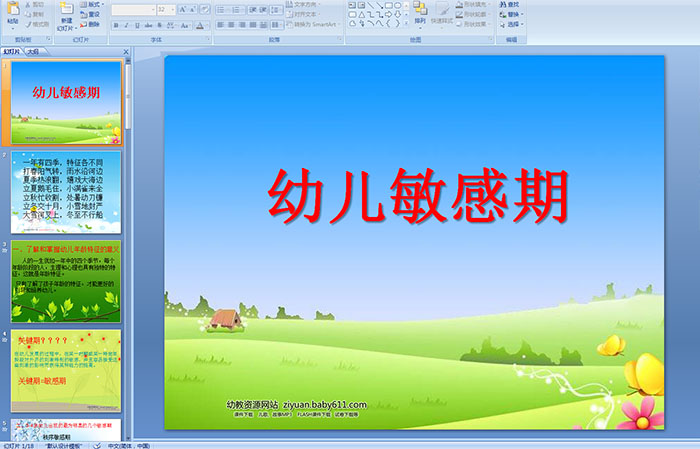Select the Right Arrow block shape
Viewport: 700px width, 449px height.
388,15
